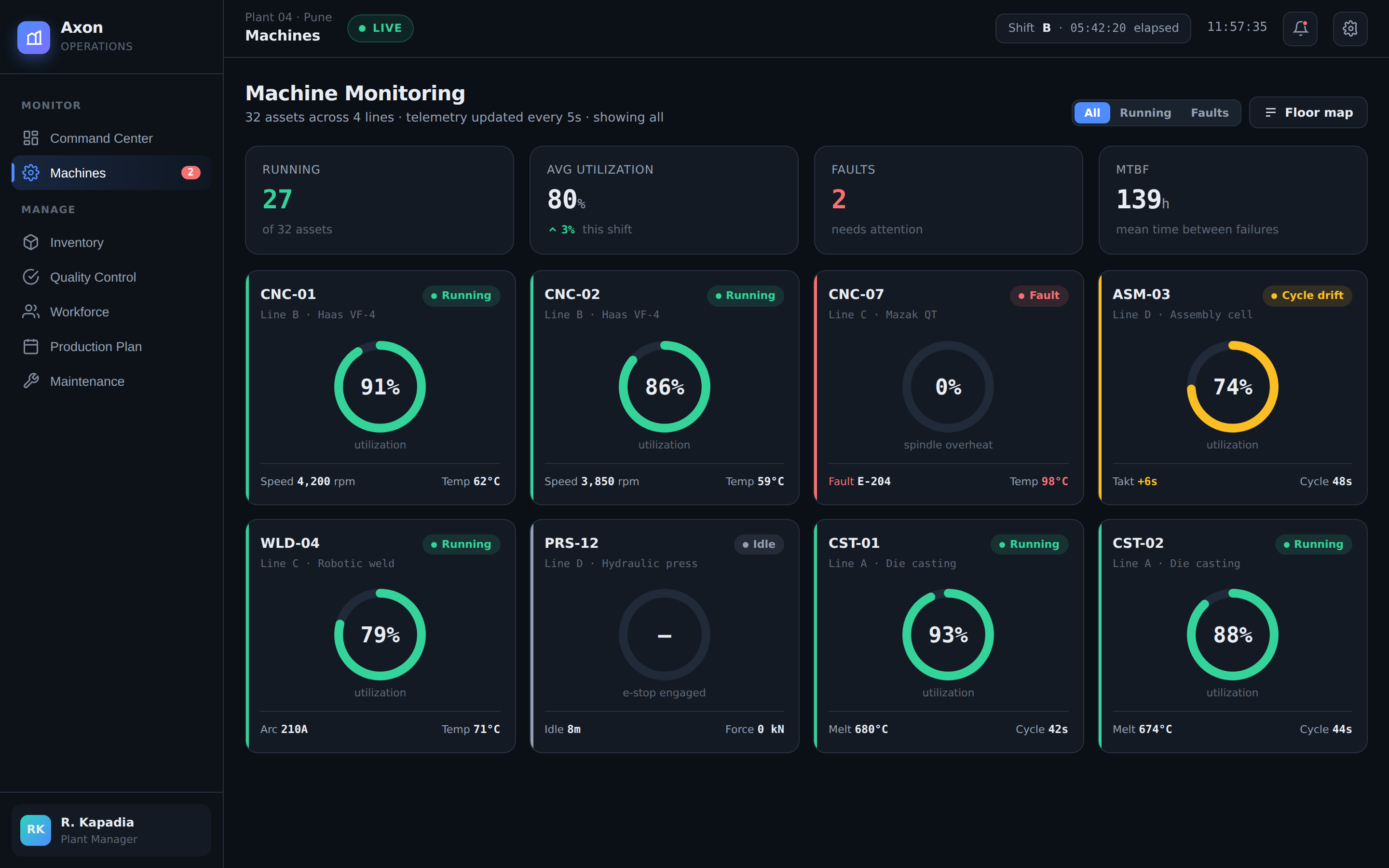Click the CNC-01 Running status badge
Image resolution: width=1389 pixels, height=868 pixels.
click(462, 296)
